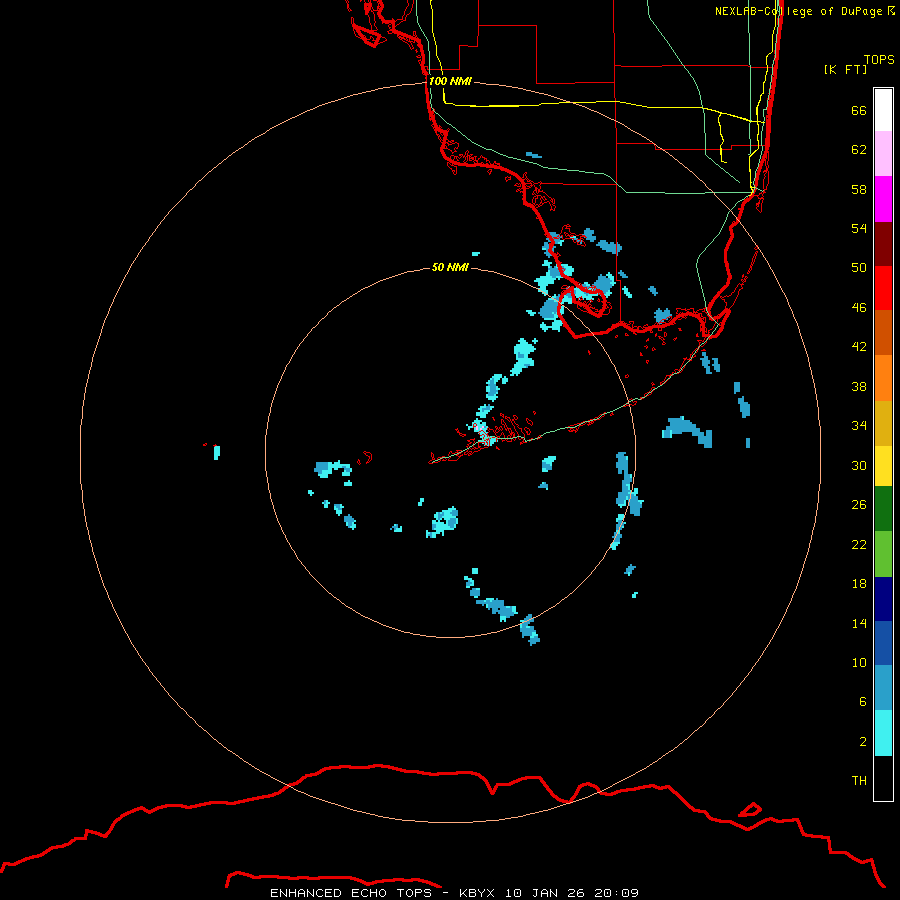Click the dark green legend swatch
This screenshot has width=900, height=900.
click(883, 509)
